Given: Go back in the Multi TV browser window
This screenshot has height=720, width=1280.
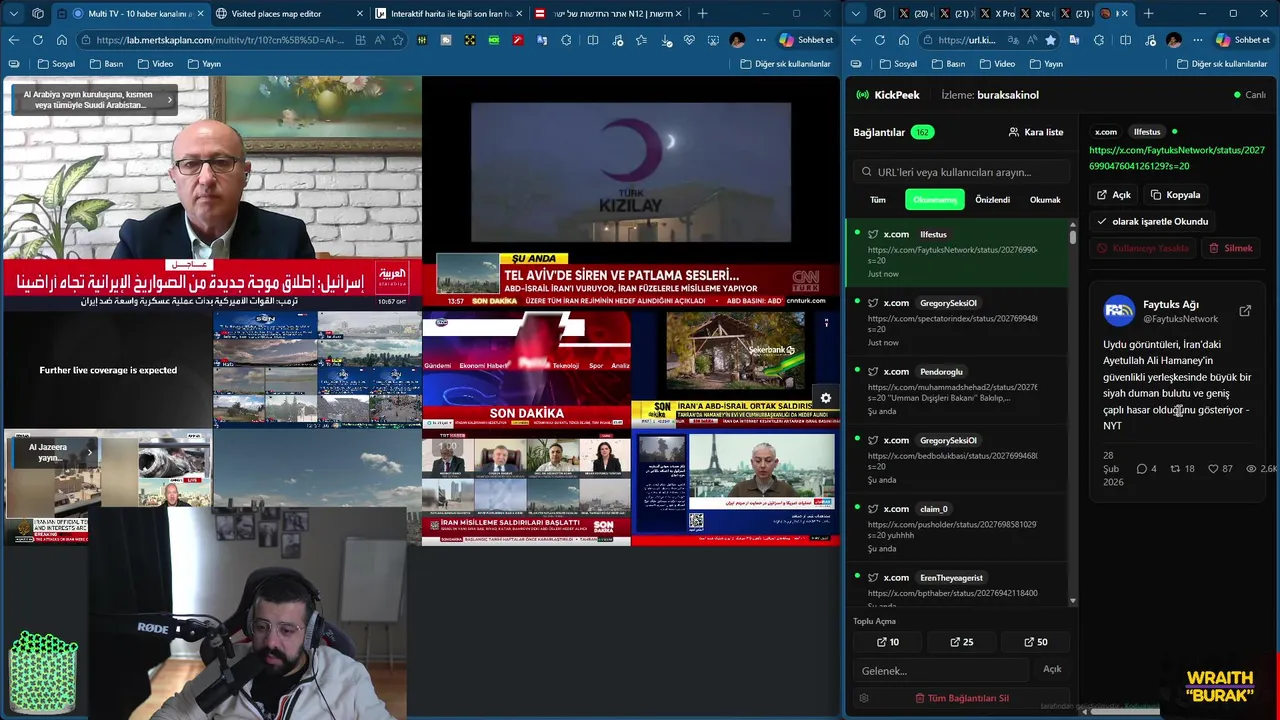Looking at the screenshot, I should [x=13, y=40].
